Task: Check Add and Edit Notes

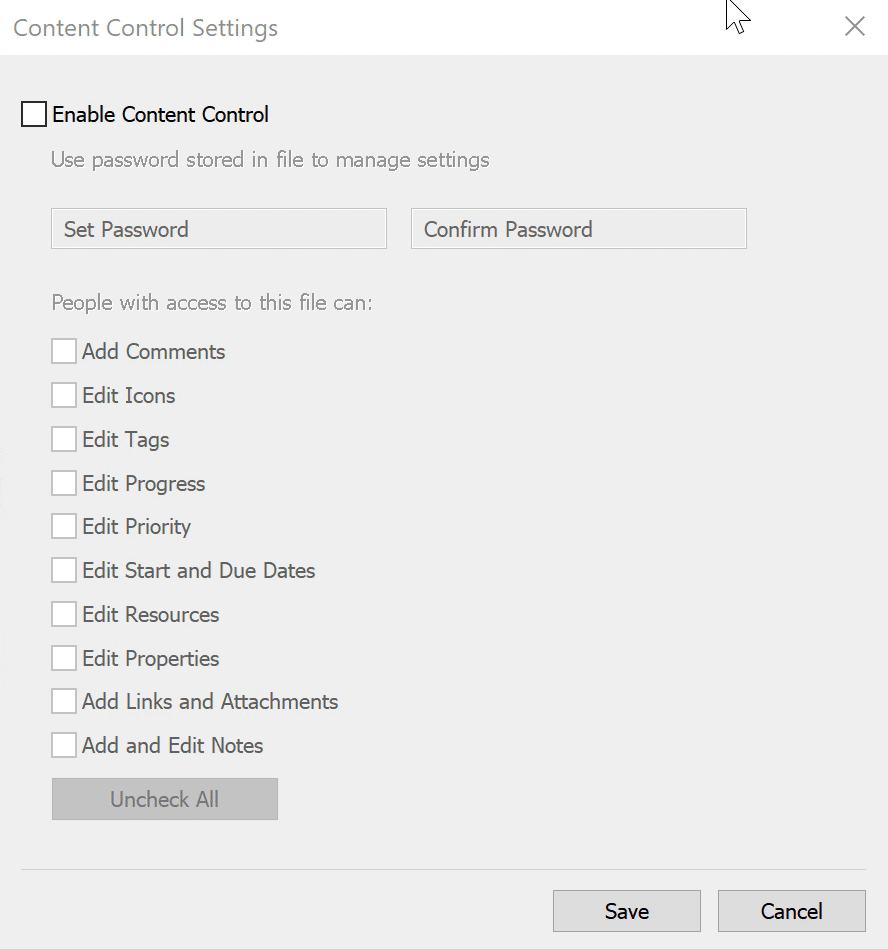Action: click(x=64, y=746)
